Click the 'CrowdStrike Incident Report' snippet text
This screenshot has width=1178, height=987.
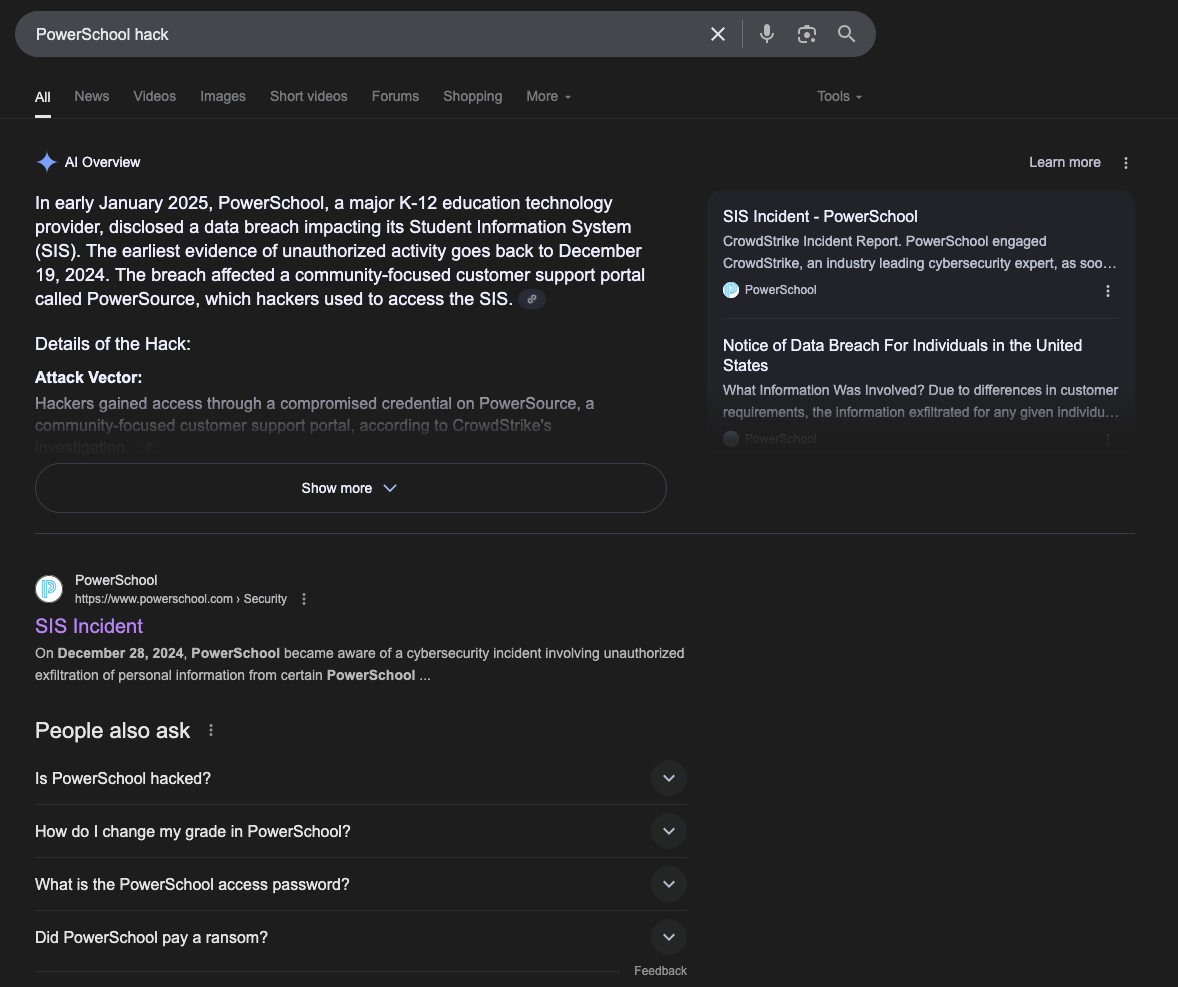[x=812, y=241]
